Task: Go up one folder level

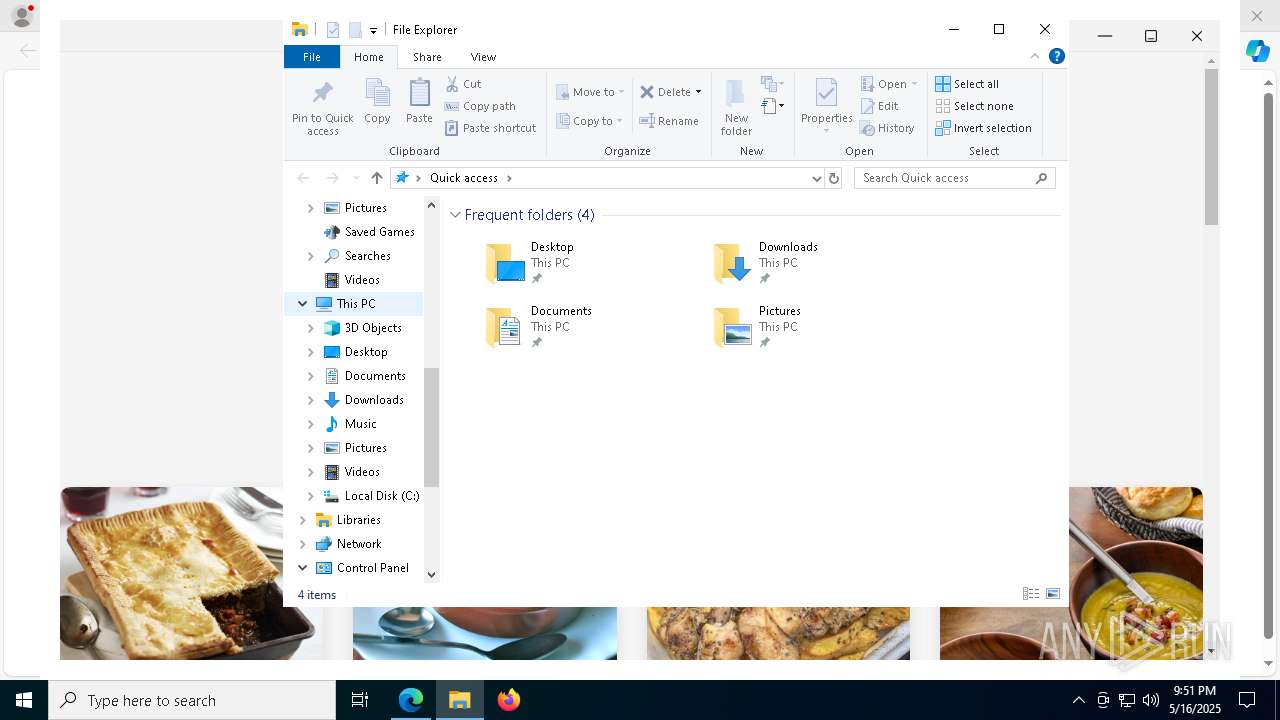Action: pyautogui.click(x=376, y=178)
